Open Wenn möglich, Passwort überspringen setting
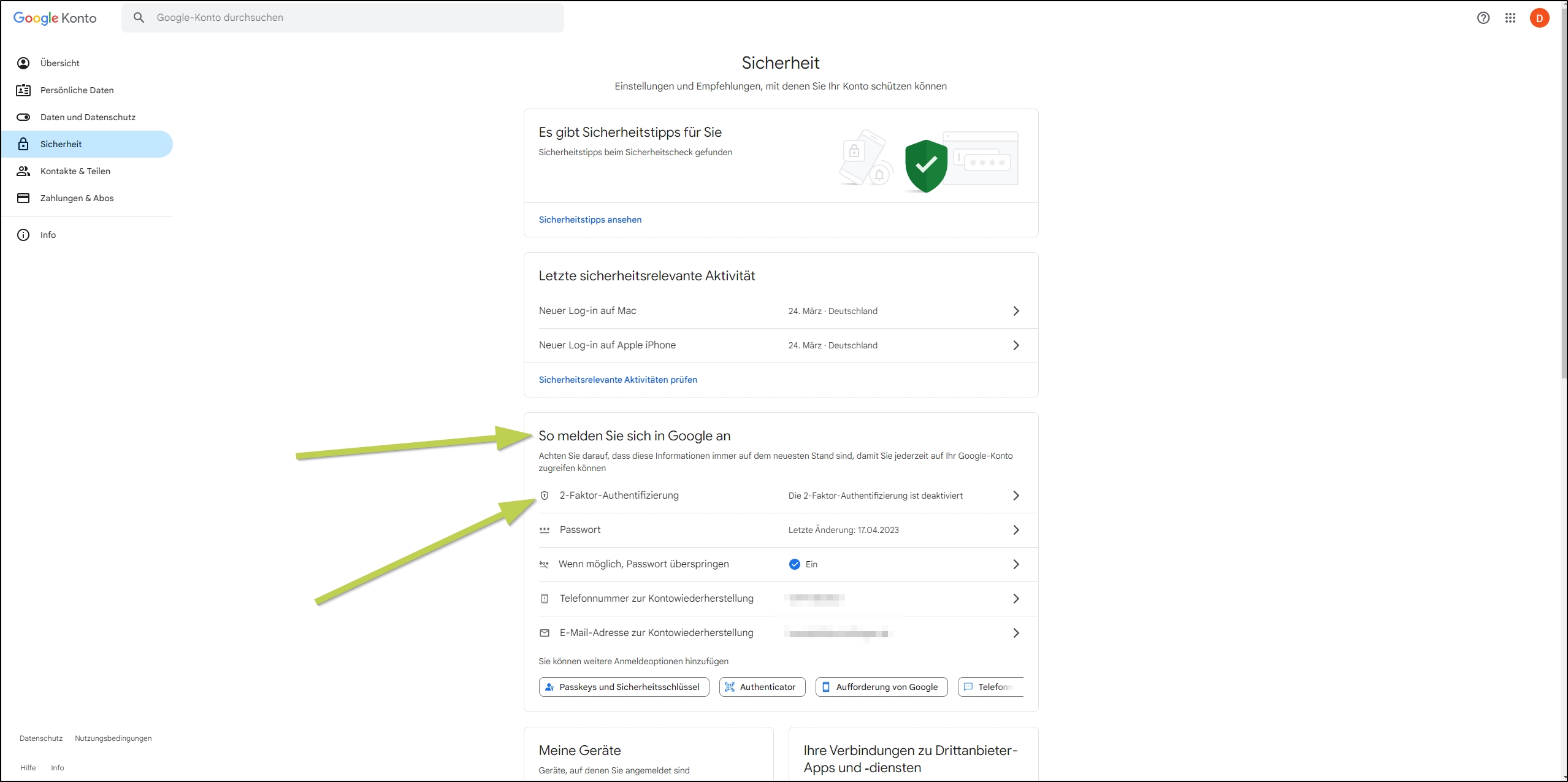Viewport: 1568px width, 782px height. (643, 564)
